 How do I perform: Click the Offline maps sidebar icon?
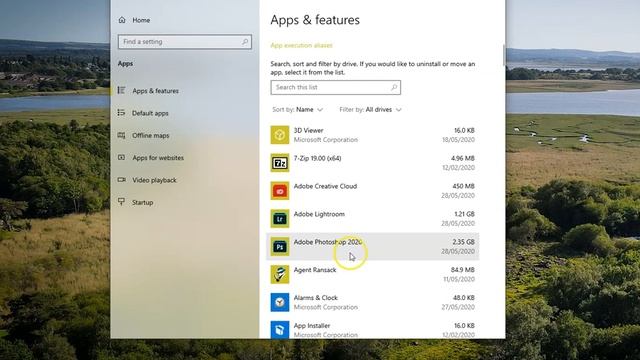point(122,135)
